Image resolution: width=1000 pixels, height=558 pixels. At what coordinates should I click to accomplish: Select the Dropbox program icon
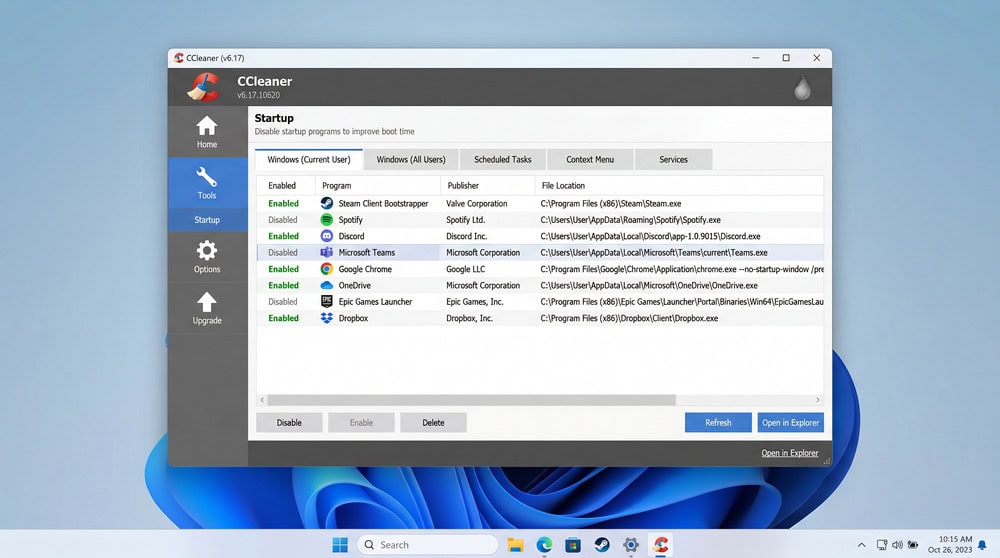(x=327, y=318)
